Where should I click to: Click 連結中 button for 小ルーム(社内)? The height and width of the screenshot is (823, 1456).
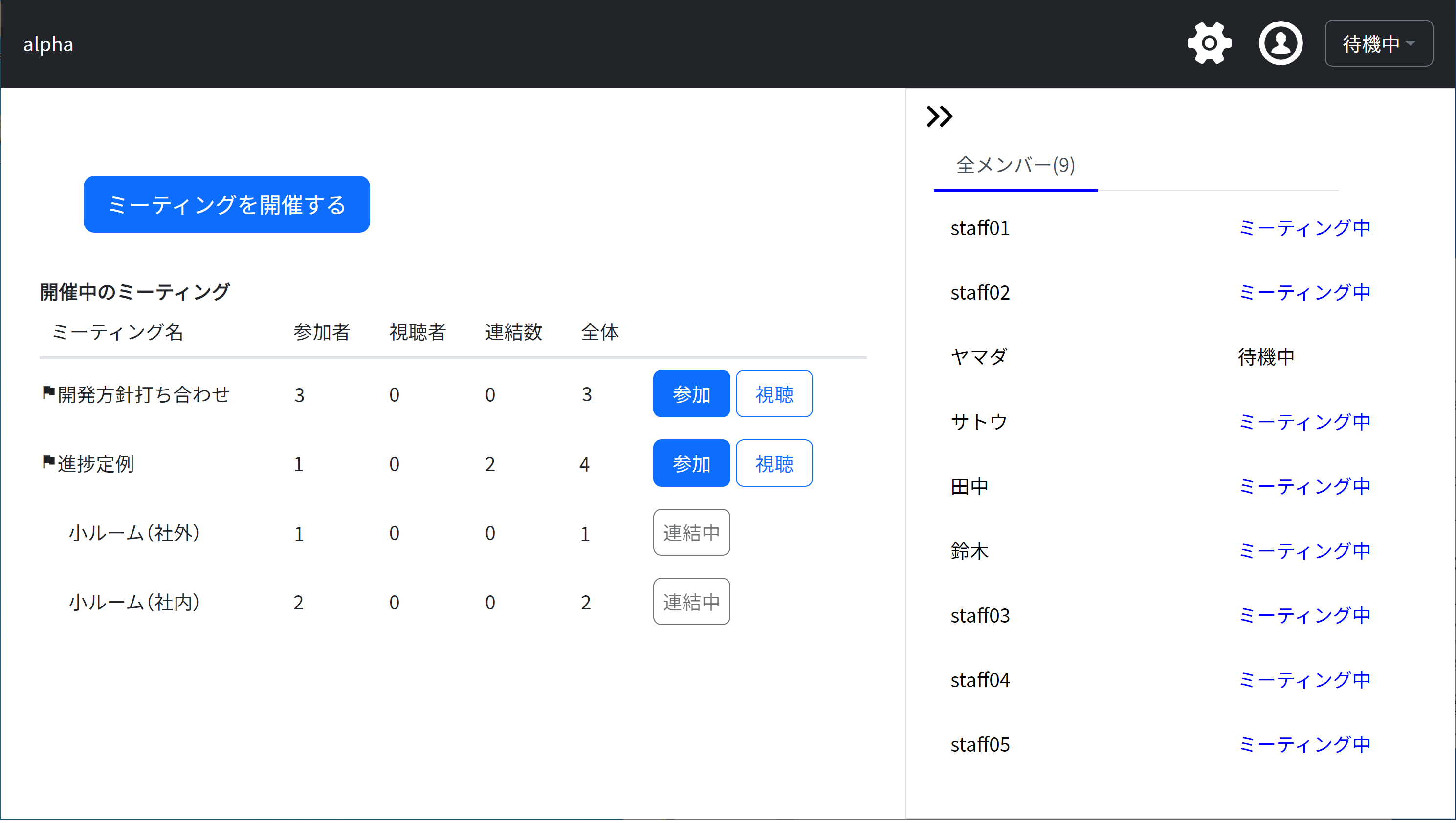(x=691, y=603)
